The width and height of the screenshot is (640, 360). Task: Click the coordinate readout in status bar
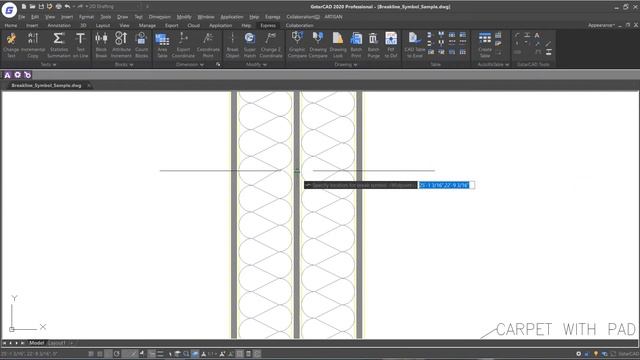(x=30, y=354)
